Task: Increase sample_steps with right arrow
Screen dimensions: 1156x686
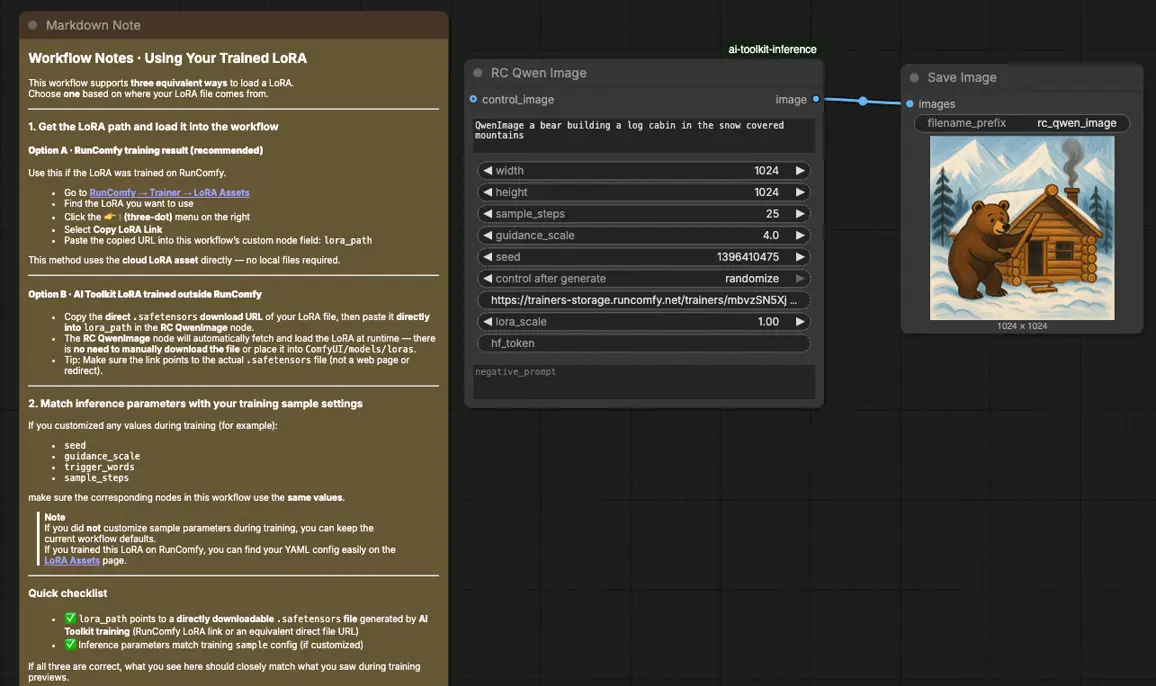Action: 800,214
